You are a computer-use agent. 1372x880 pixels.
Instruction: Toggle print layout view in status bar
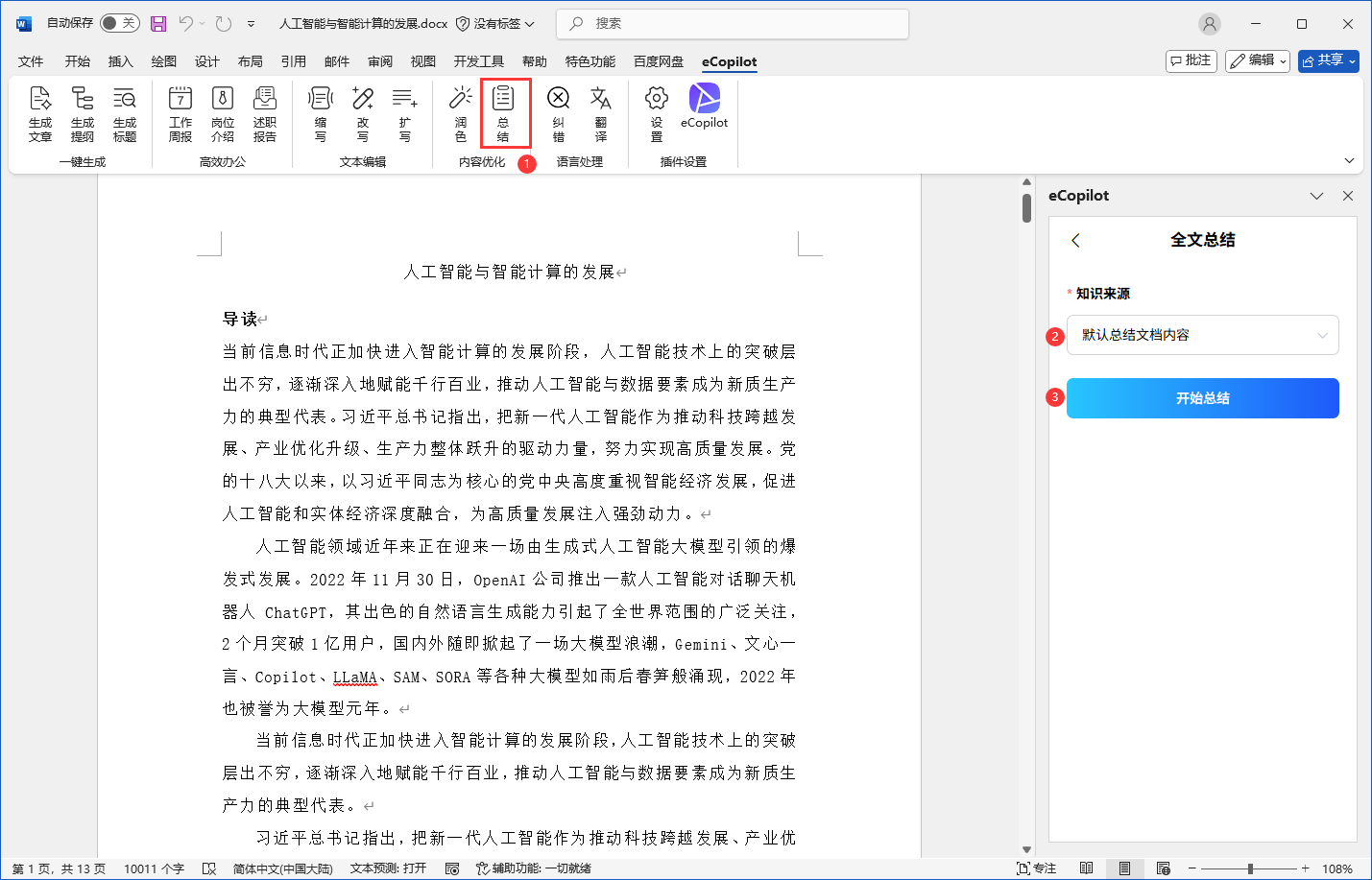(1124, 867)
